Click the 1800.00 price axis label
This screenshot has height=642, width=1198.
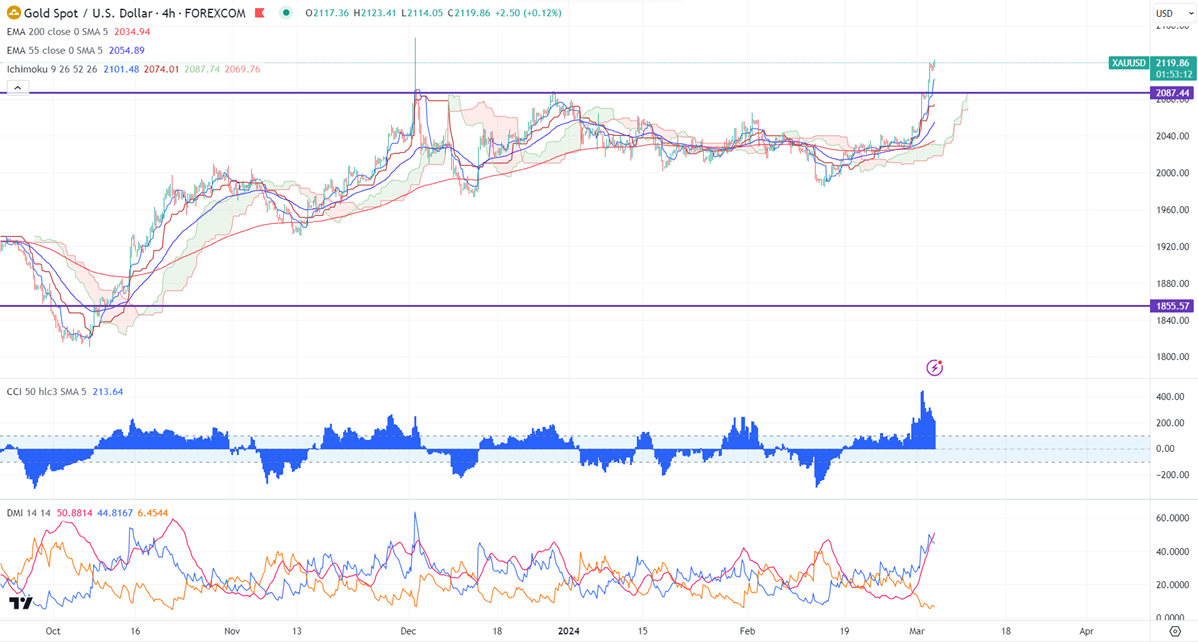click(x=1173, y=357)
